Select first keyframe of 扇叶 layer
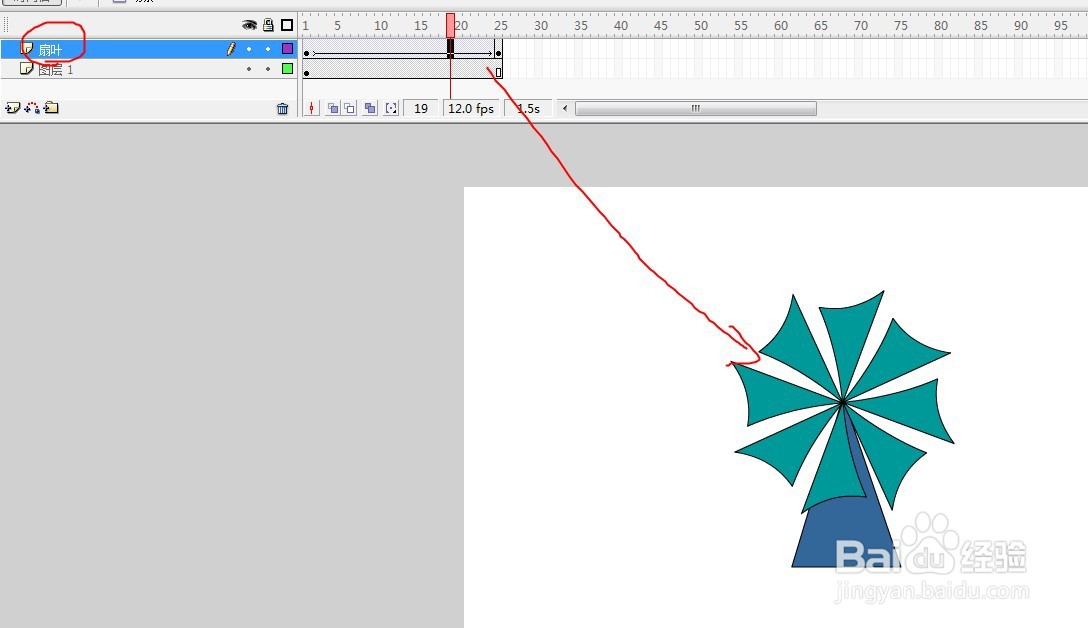Image resolution: width=1088 pixels, height=628 pixels. pos(306,50)
